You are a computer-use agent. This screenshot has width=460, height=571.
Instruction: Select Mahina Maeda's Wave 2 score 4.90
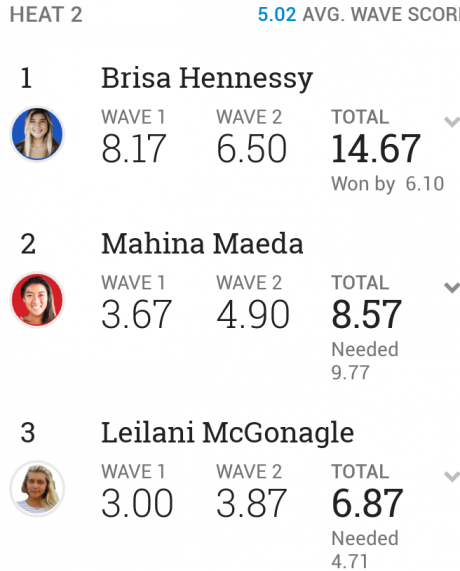[253, 314]
